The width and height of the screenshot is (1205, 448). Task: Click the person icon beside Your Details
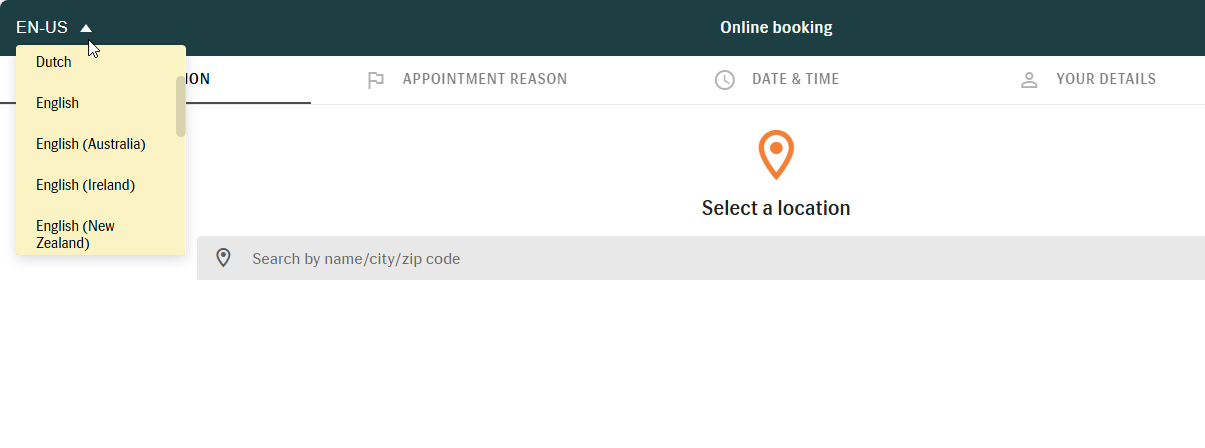(x=1029, y=80)
